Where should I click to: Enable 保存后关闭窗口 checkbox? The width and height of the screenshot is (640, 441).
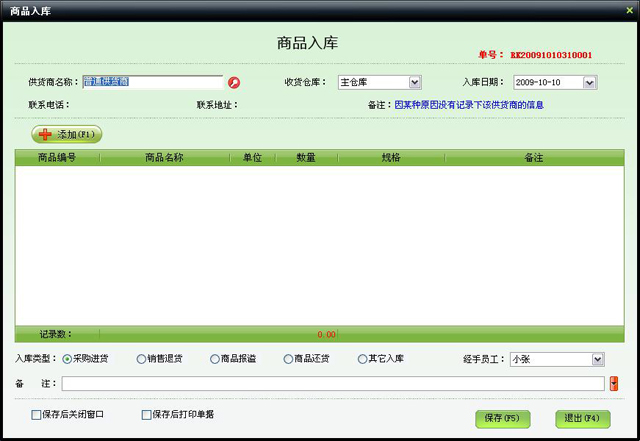tap(37, 414)
